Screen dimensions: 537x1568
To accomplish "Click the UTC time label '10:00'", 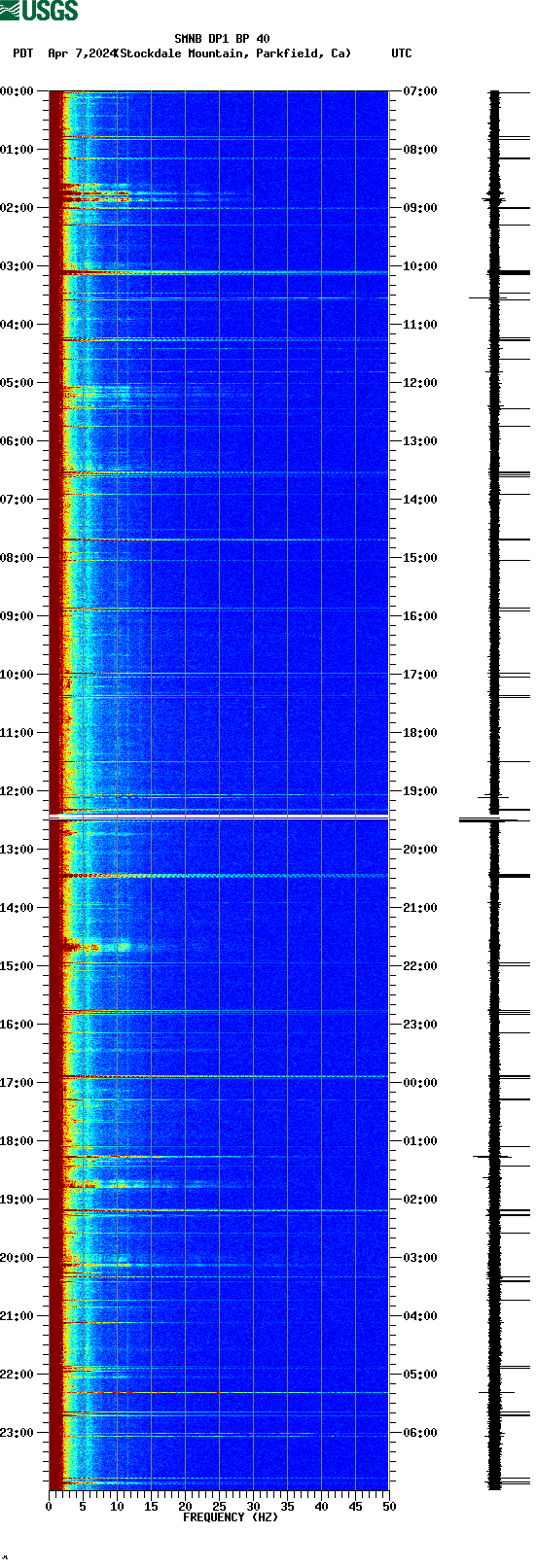I will 420,266.
